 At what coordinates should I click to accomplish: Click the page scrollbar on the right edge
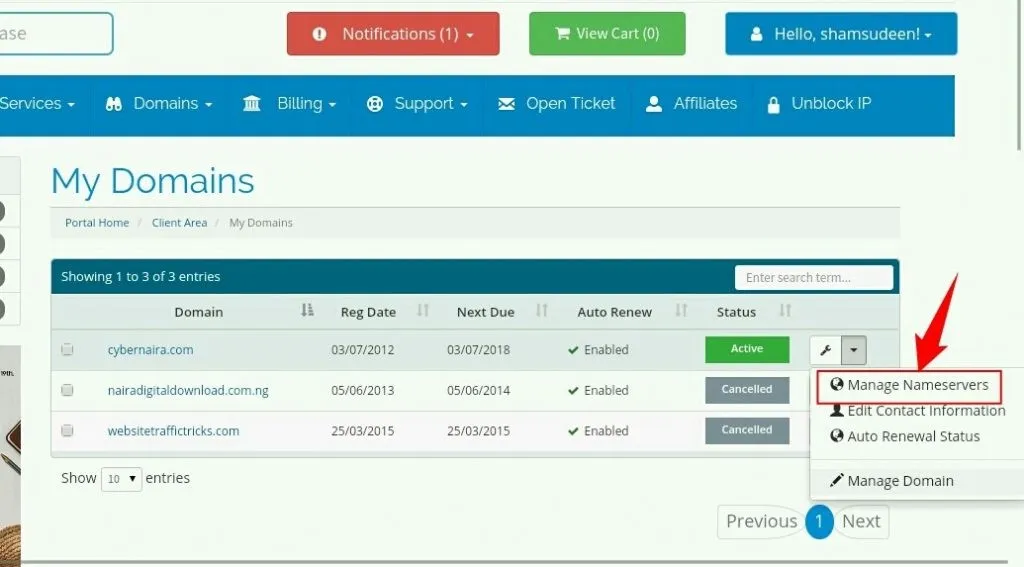(x=1020, y=75)
